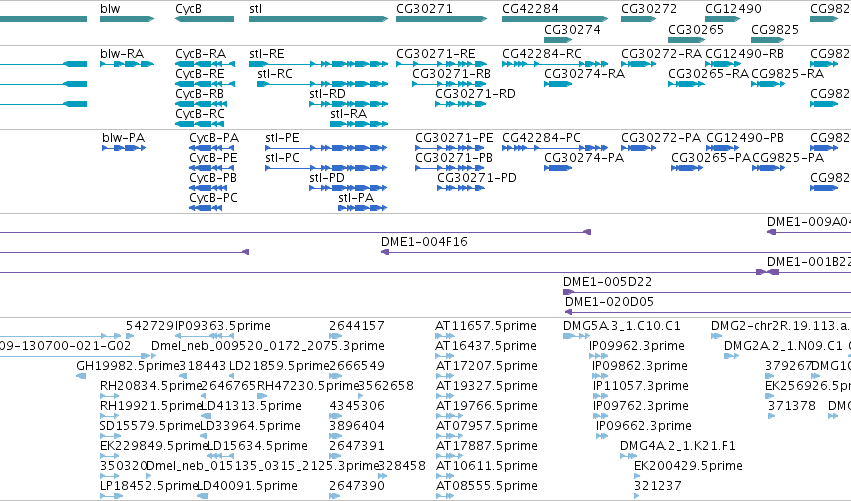Click the CG12490-PB protein label
This screenshot has width=851, height=501.
[x=745, y=138]
